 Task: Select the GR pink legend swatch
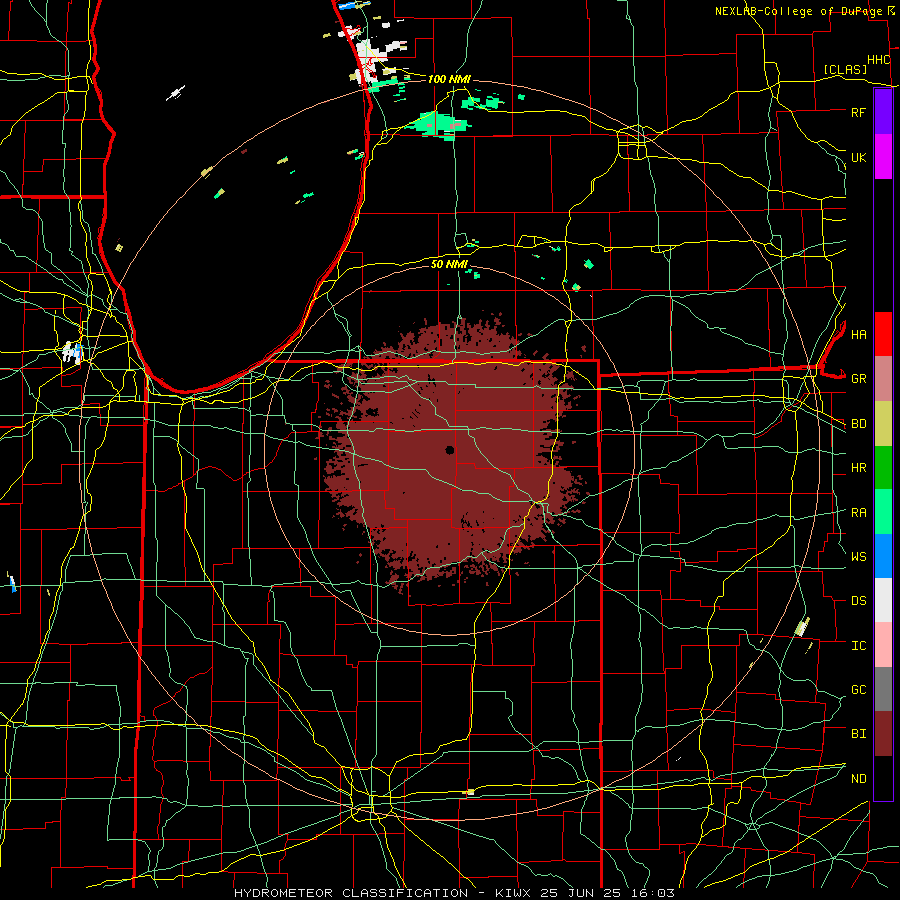tap(883, 378)
